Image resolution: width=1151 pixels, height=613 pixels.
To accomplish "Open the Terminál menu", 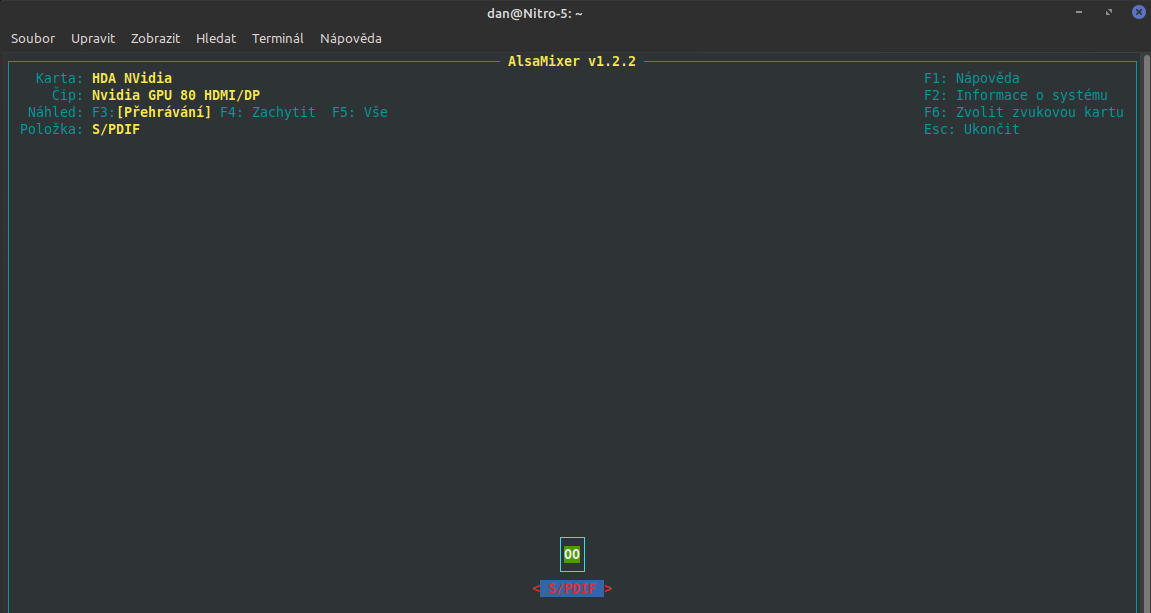I will (278, 38).
